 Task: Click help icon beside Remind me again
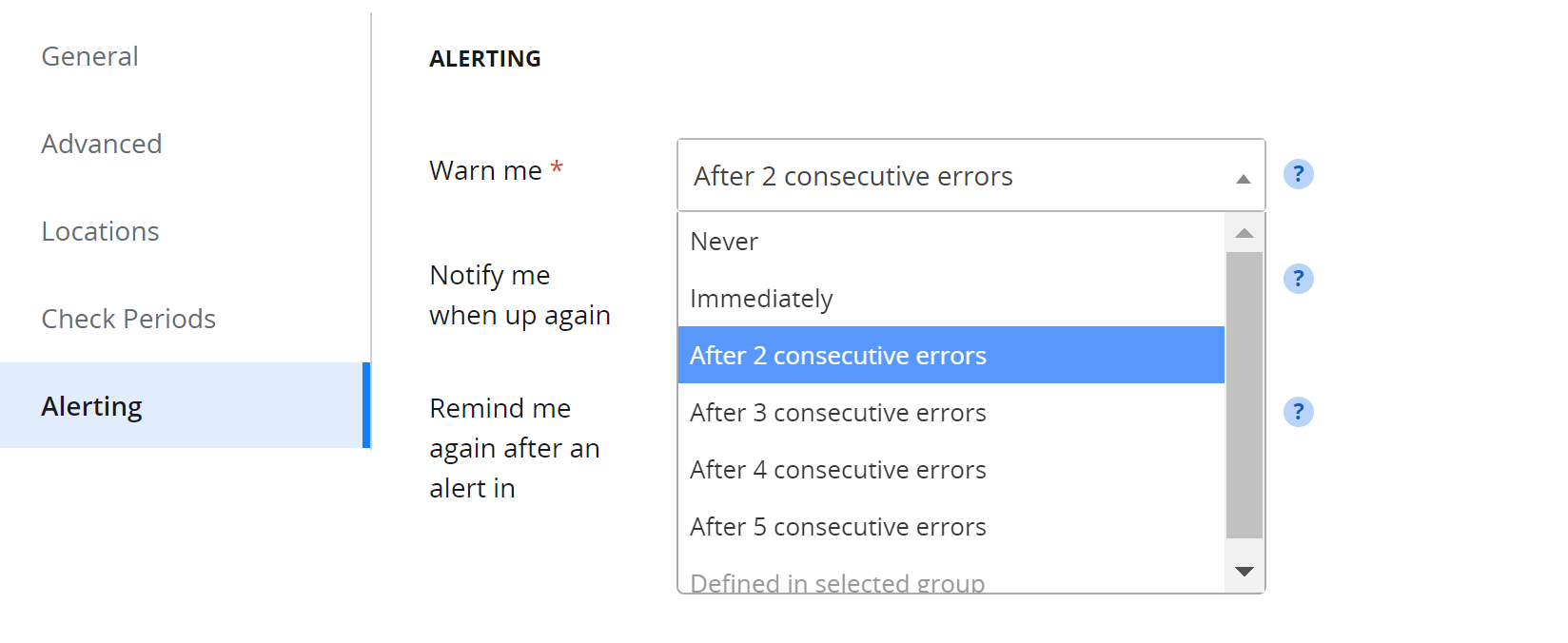coord(1298,412)
